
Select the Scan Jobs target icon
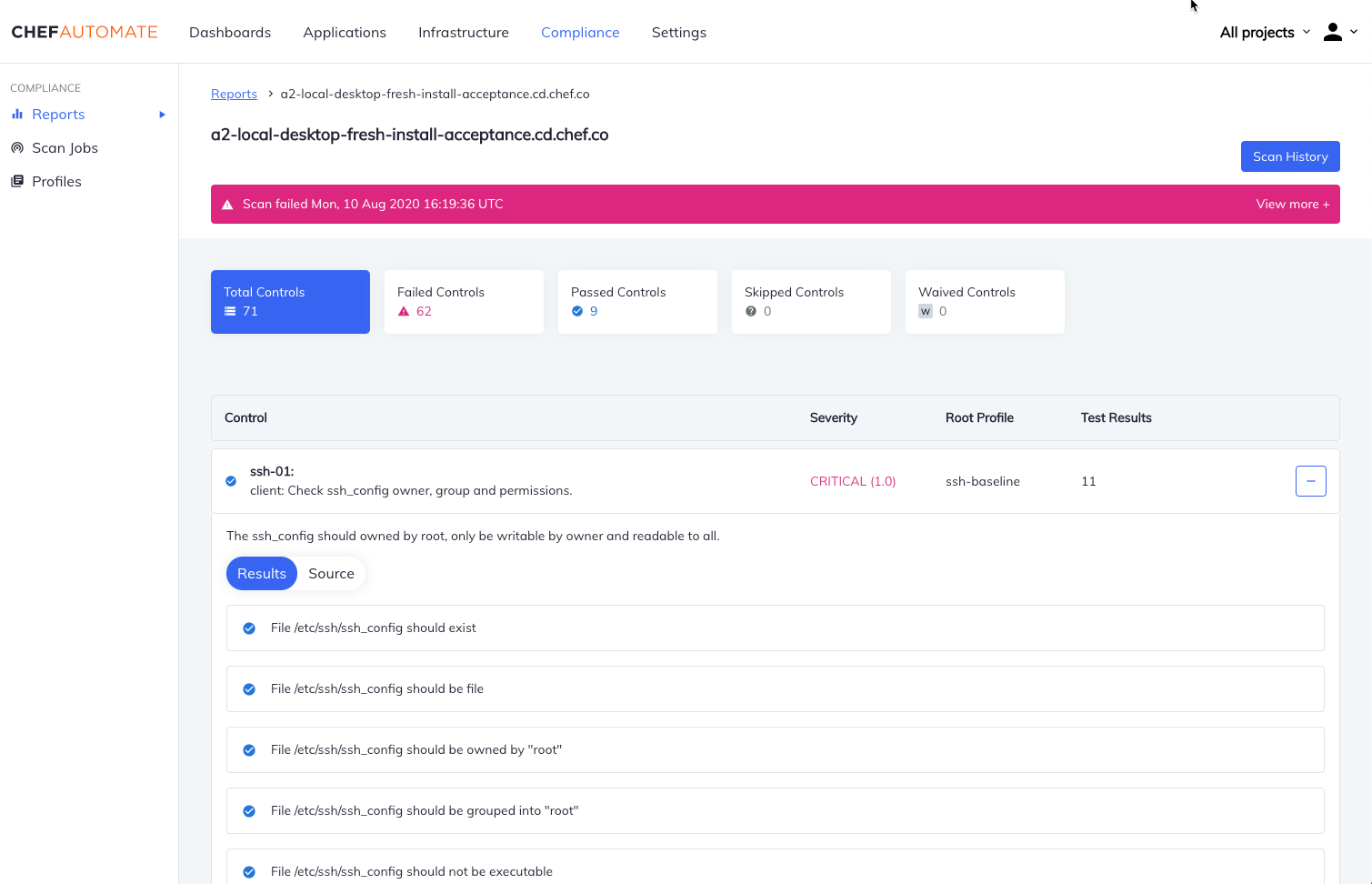(x=17, y=147)
